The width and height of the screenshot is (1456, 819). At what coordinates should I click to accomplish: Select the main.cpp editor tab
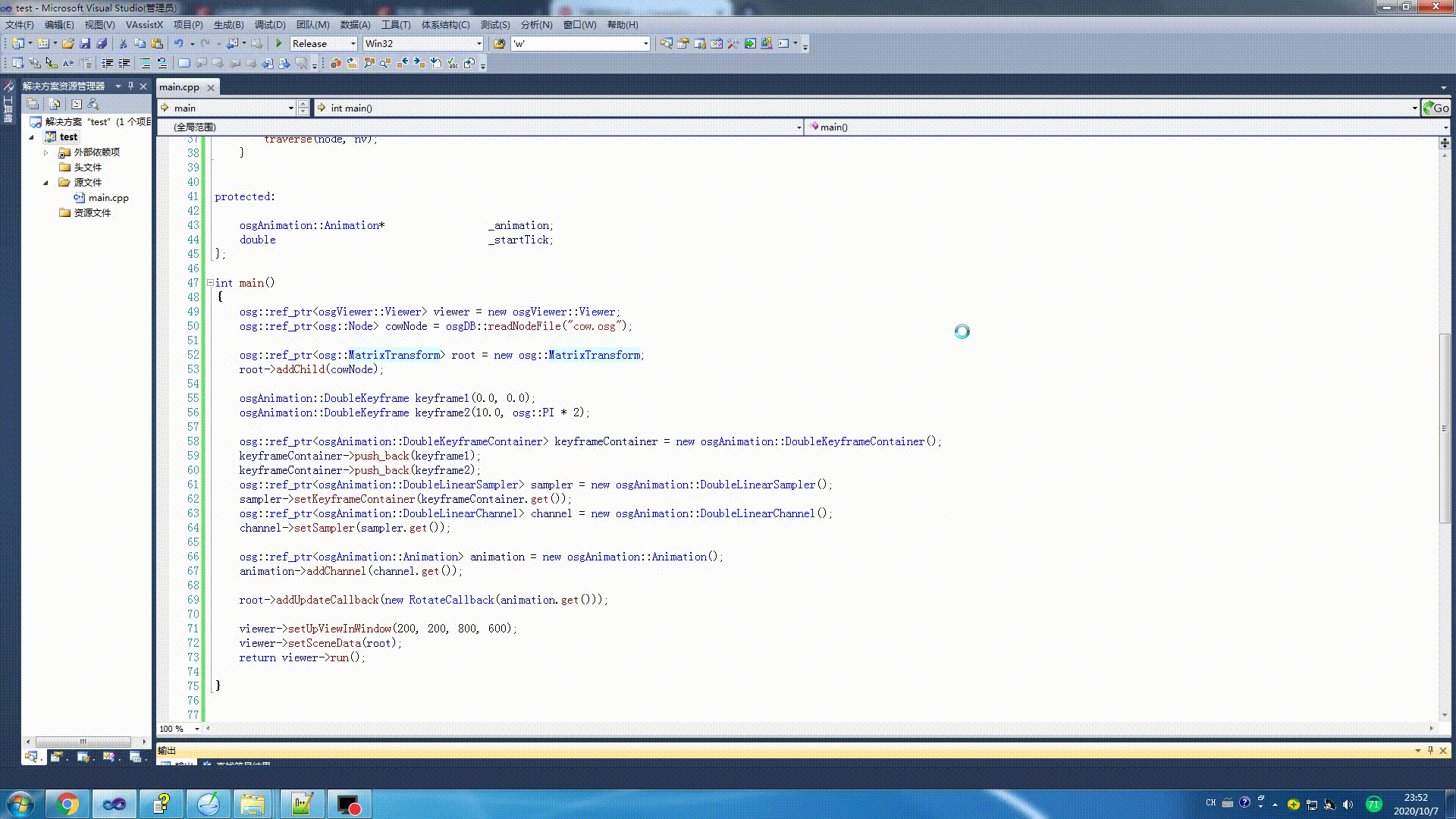[x=179, y=87]
